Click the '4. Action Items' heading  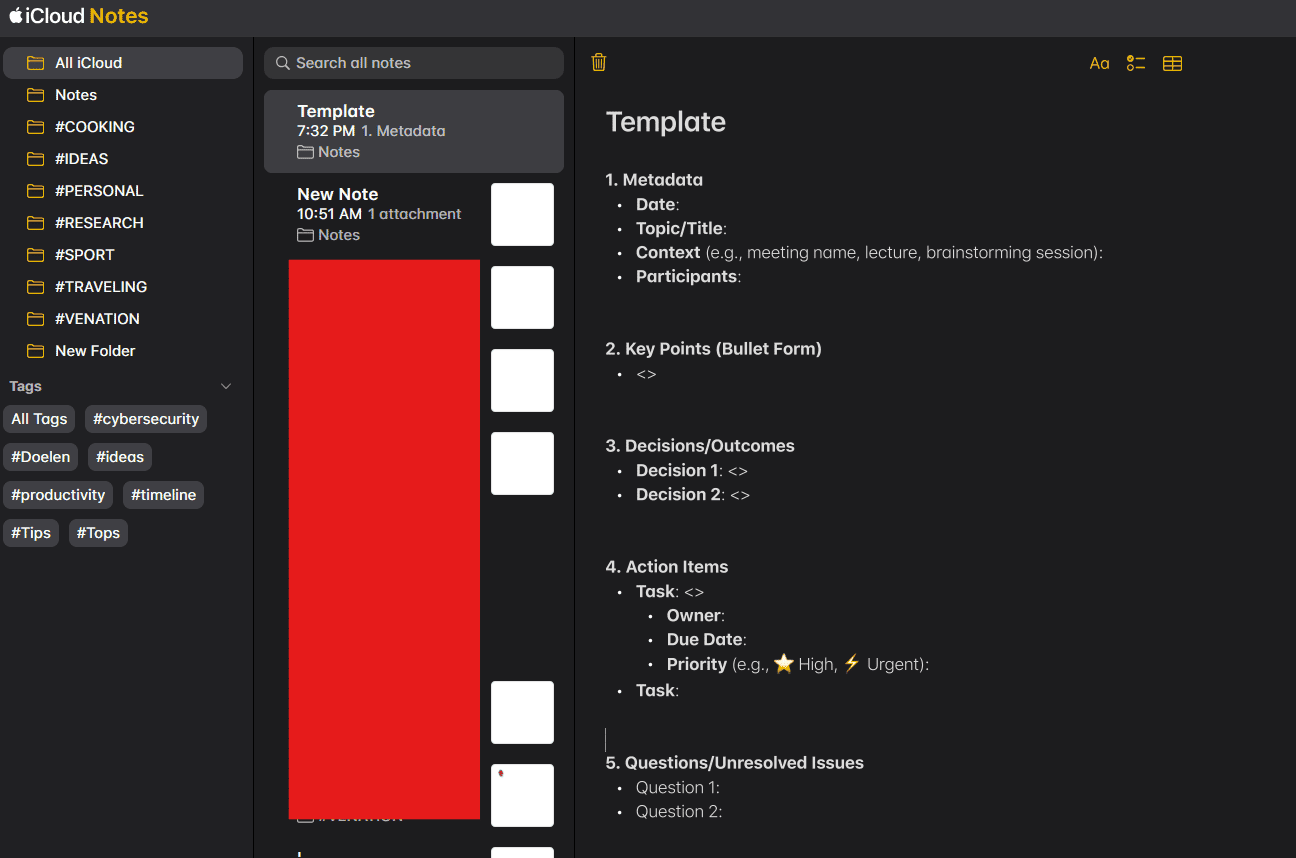point(667,567)
